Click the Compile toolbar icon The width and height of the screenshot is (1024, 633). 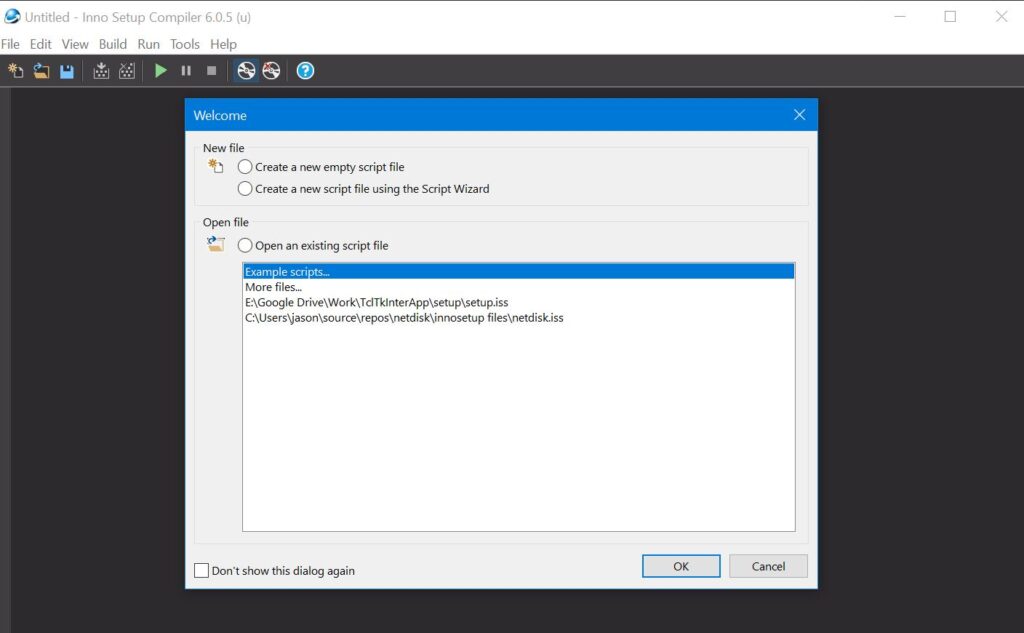[x=101, y=71]
